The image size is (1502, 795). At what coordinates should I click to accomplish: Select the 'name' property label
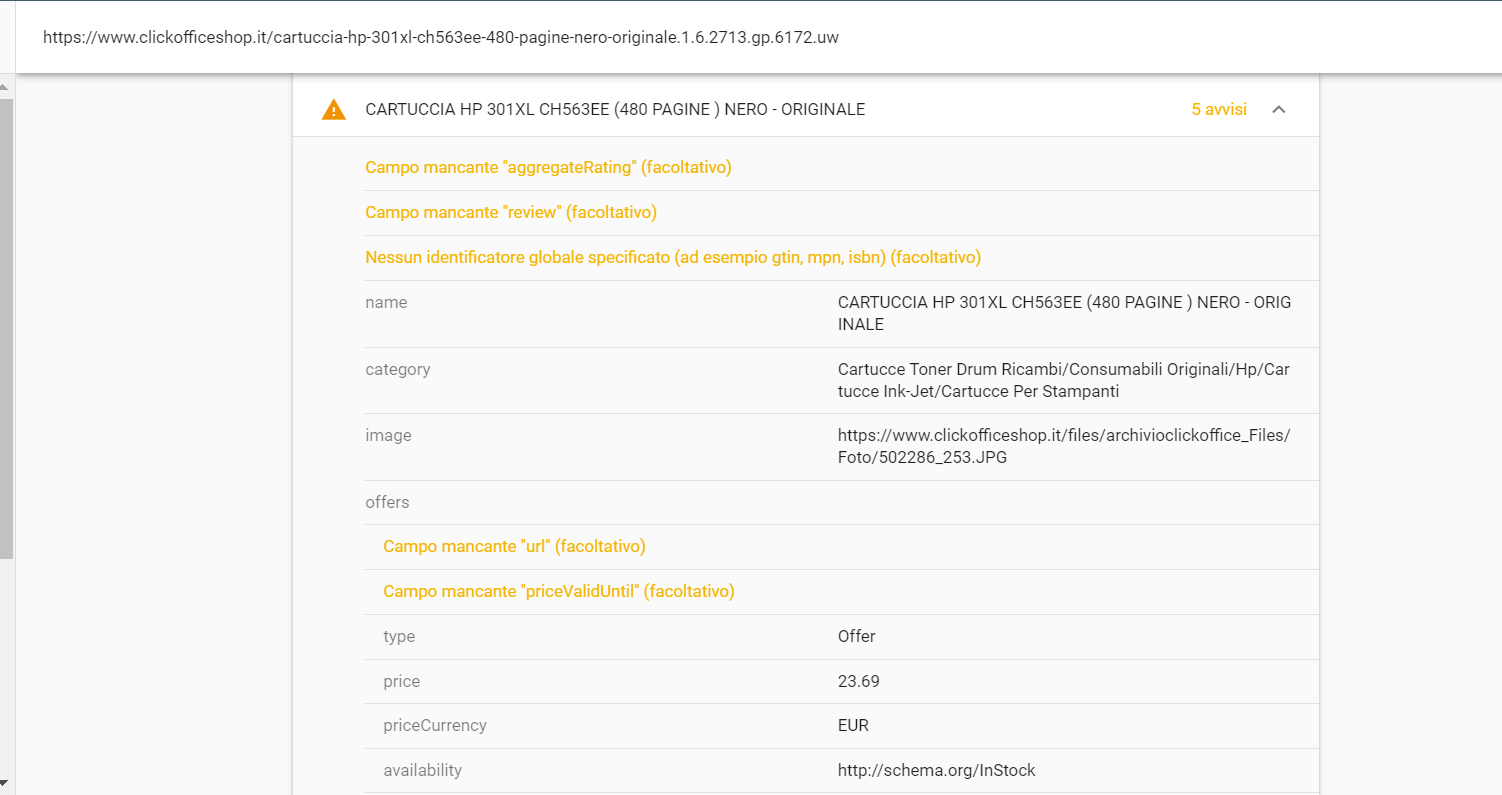click(386, 302)
